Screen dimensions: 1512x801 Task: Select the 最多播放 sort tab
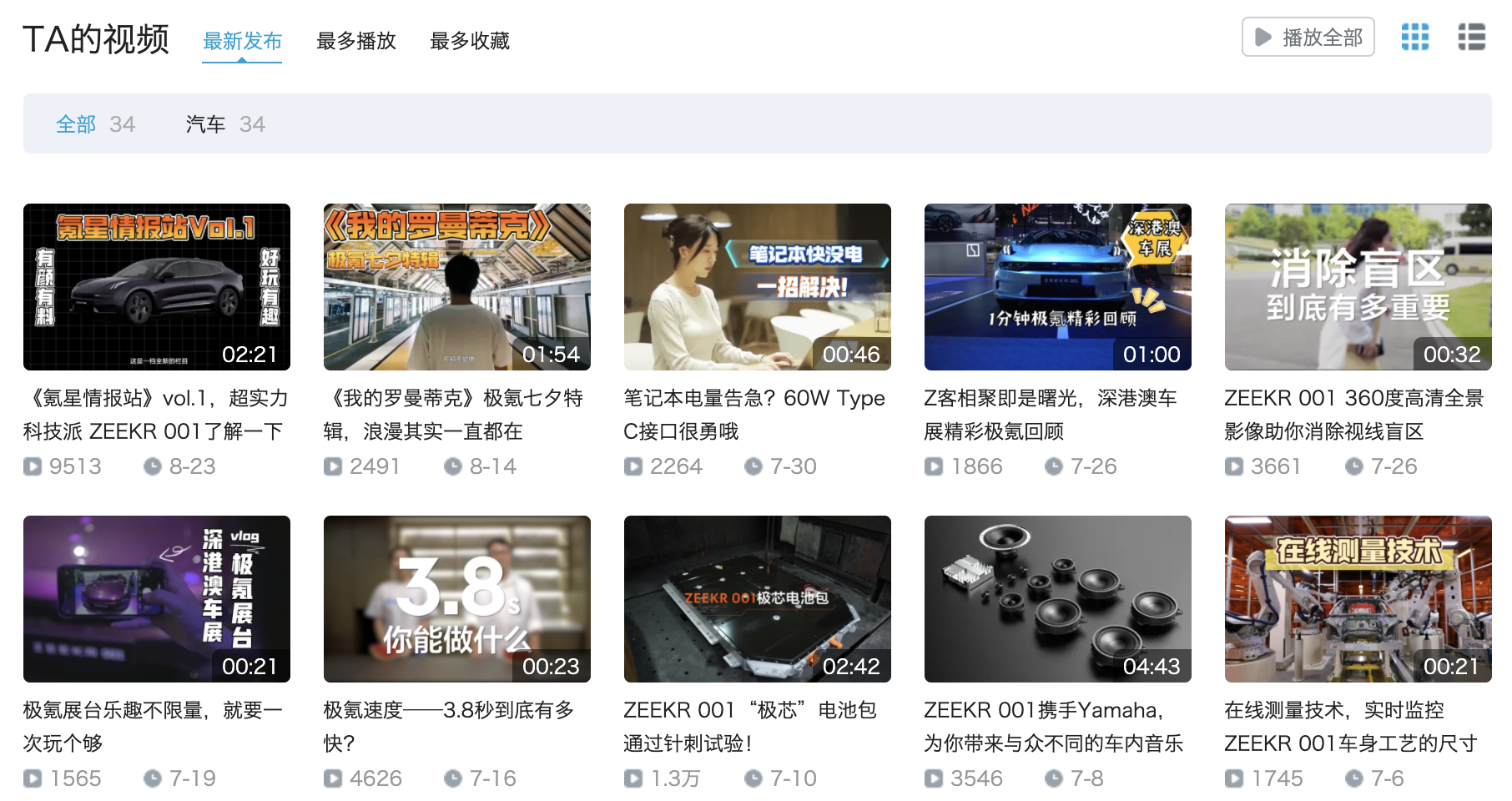coord(356,41)
